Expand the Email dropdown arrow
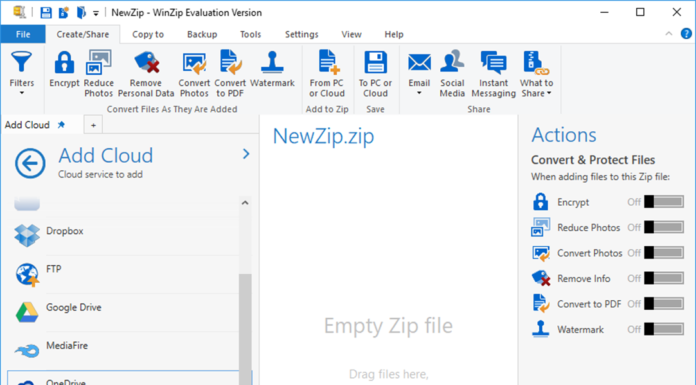Screen dimensions: 696x385 419,93
